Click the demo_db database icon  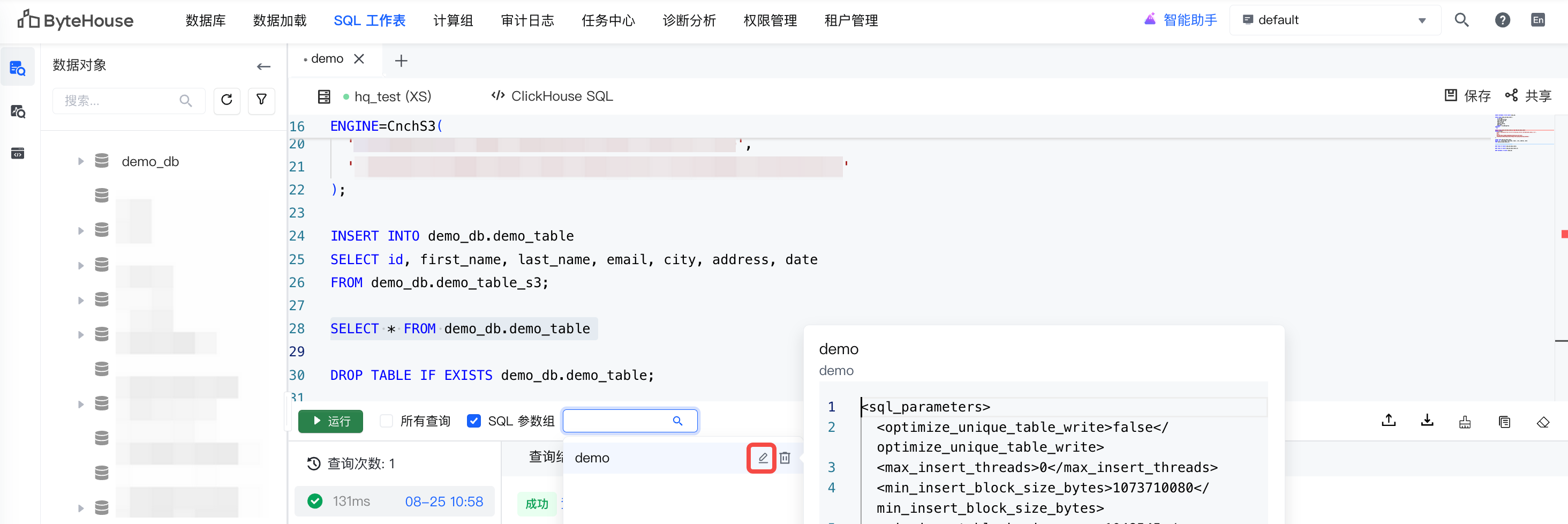tap(102, 161)
